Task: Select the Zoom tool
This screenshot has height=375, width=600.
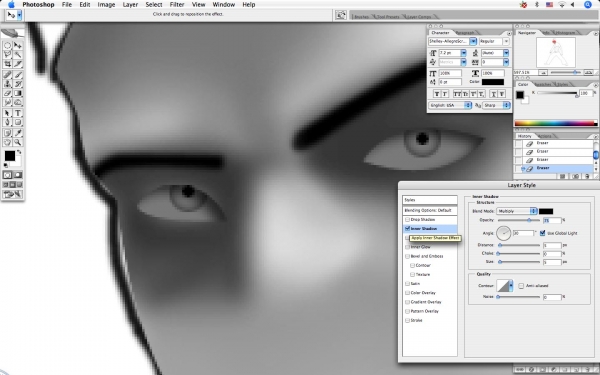Action: click(x=18, y=142)
